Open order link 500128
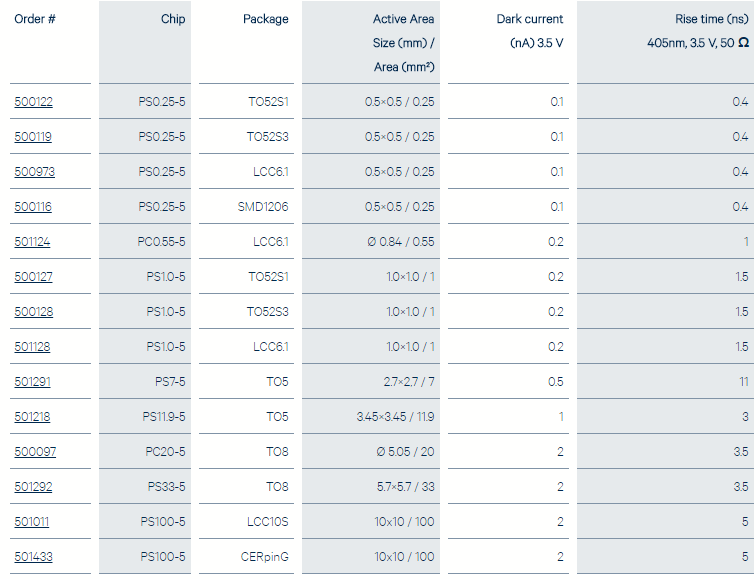 point(33,312)
